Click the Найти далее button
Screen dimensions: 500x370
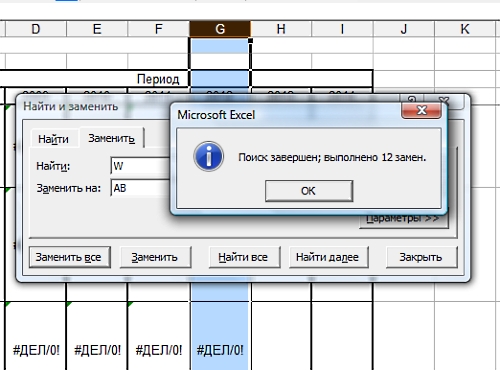click(x=329, y=257)
